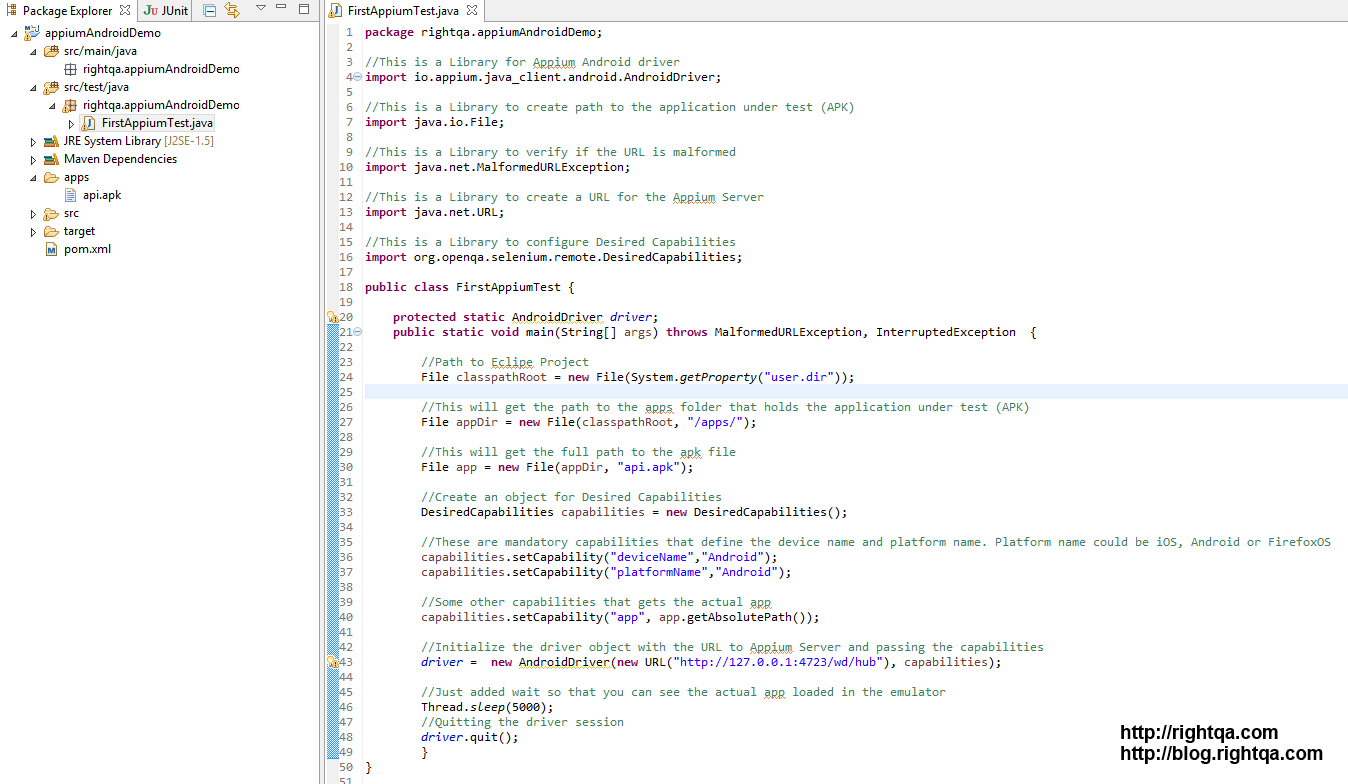Image resolution: width=1348 pixels, height=784 pixels.
Task: Select rightqa.appiumAndroidDemo package under src/main/java
Action: 161,69
